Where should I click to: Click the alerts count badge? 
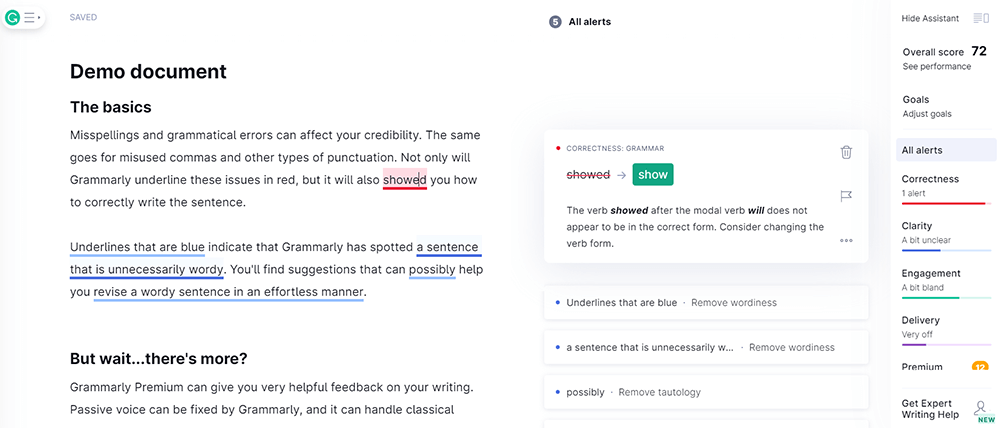tap(555, 22)
